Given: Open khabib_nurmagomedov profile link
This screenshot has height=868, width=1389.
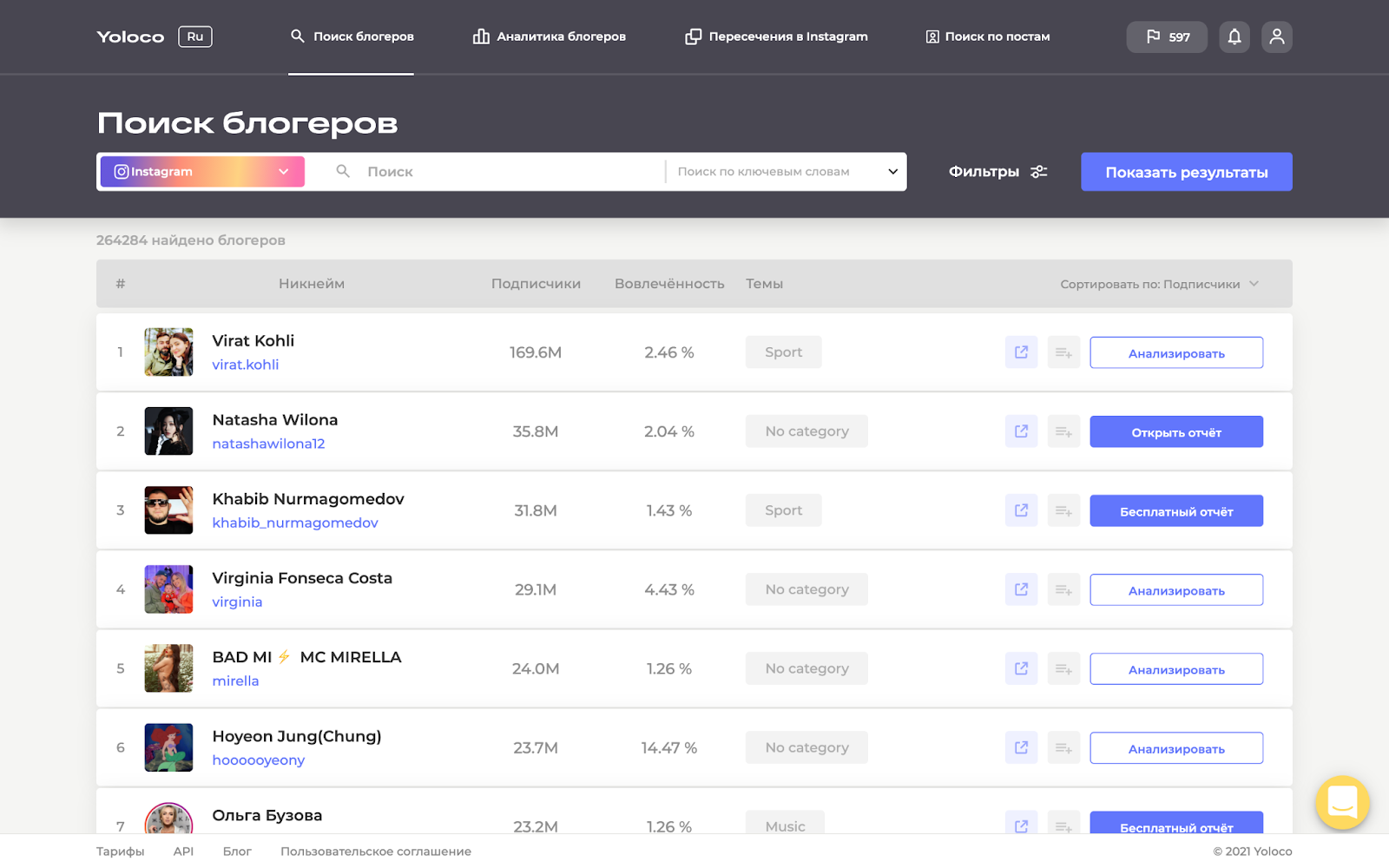Looking at the screenshot, I should (x=295, y=523).
